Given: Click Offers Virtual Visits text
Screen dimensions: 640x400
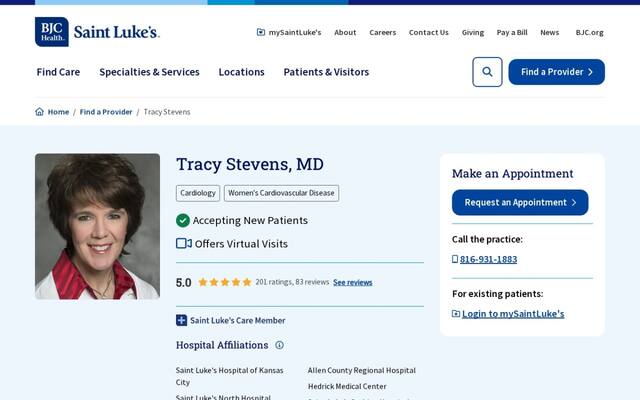Looking at the screenshot, I should [241, 244].
